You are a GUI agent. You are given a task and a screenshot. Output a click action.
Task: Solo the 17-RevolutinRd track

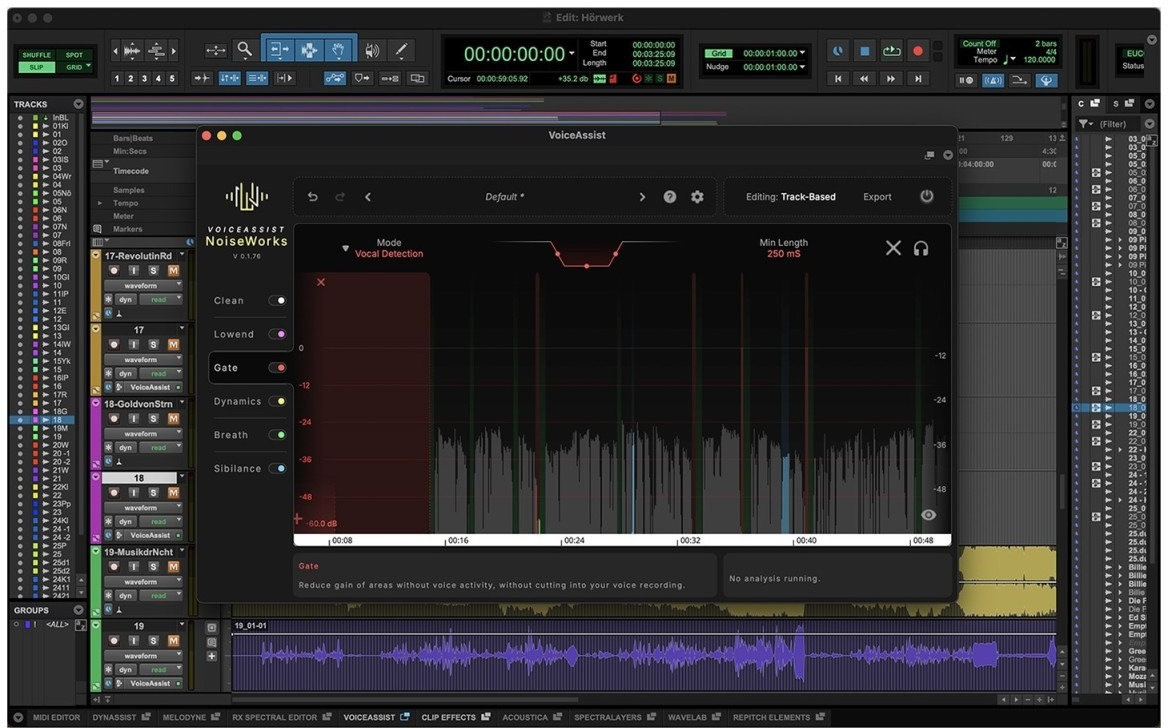(153, 270)
